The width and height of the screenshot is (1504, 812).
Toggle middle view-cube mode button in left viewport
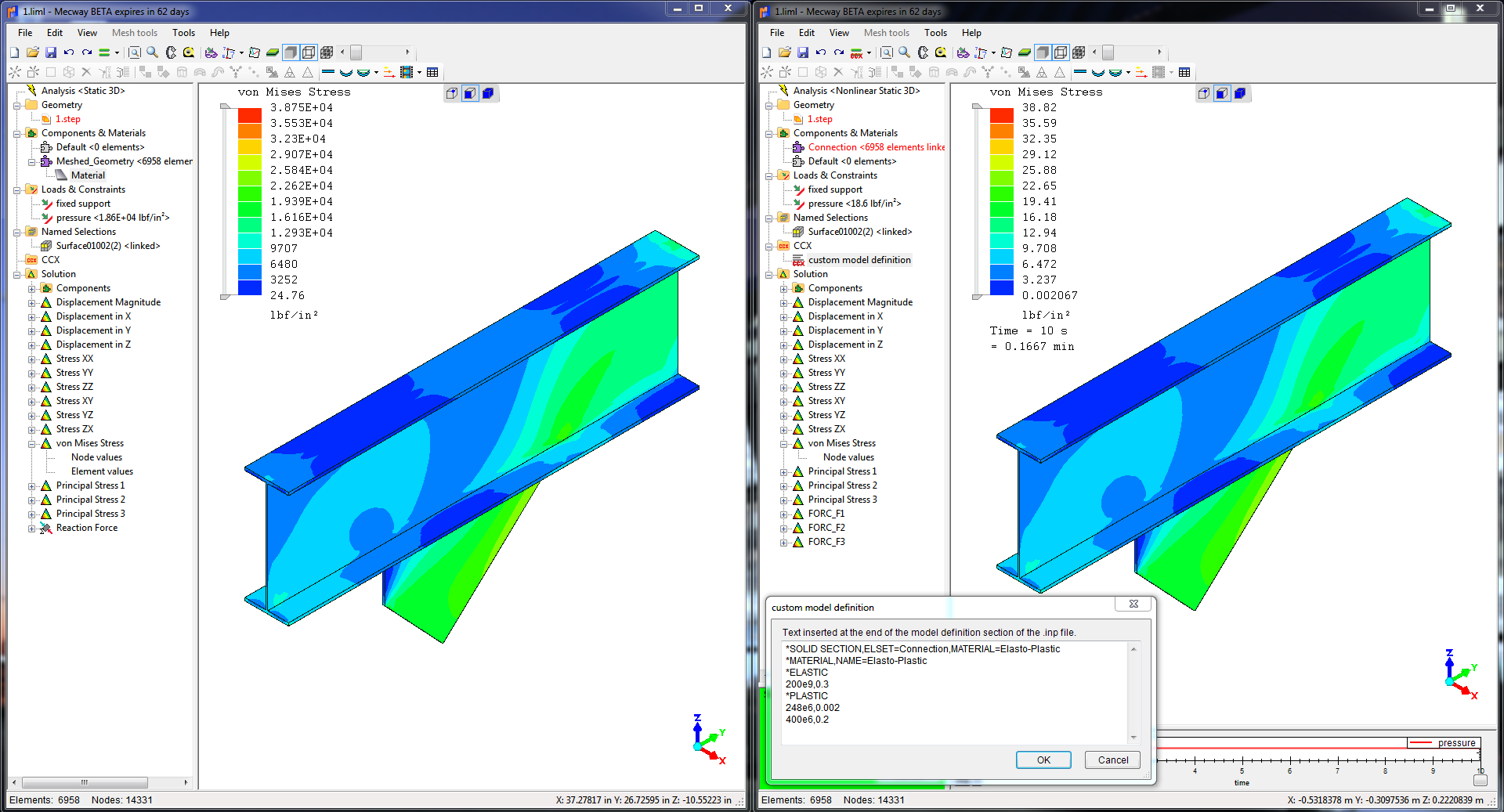coord(470,93)
